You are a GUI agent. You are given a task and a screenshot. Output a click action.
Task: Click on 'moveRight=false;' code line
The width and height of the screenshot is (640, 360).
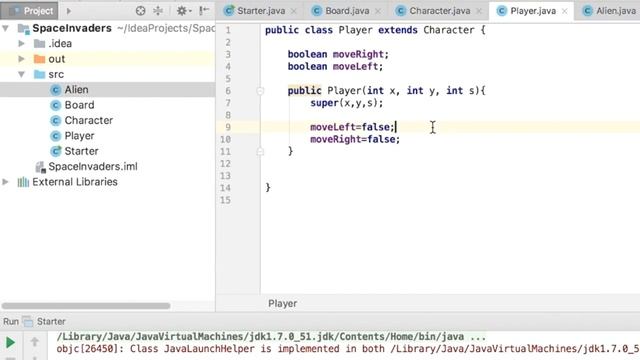tap(355, 139)
